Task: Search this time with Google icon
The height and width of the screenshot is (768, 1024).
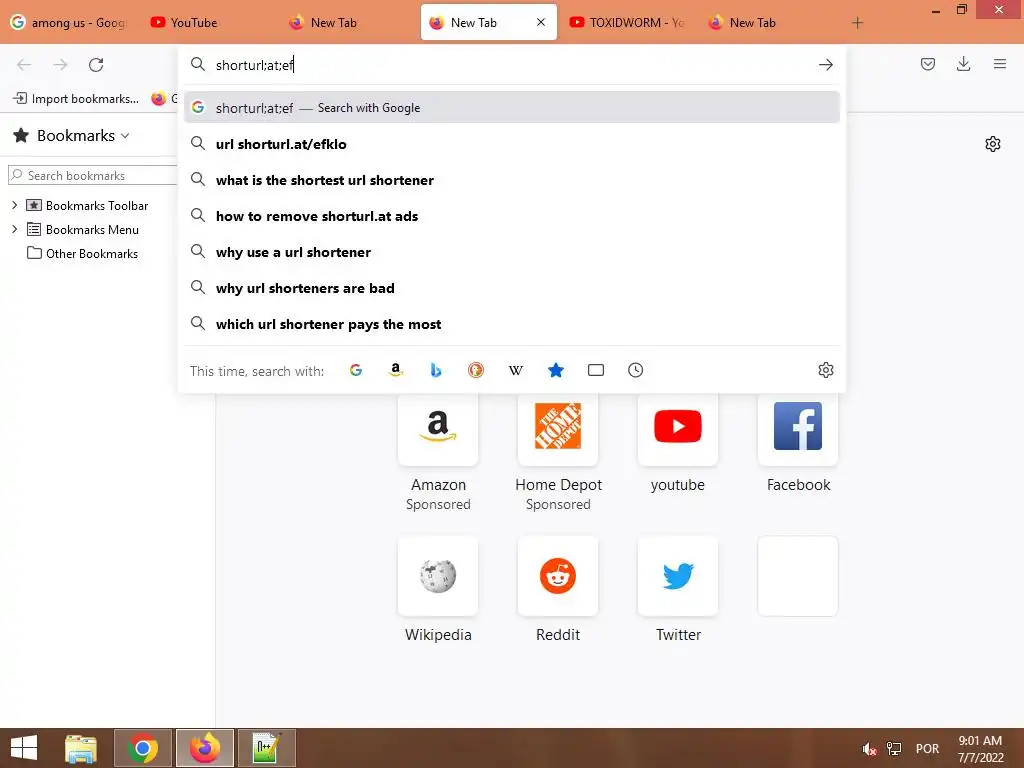Action: coord(356,370)
